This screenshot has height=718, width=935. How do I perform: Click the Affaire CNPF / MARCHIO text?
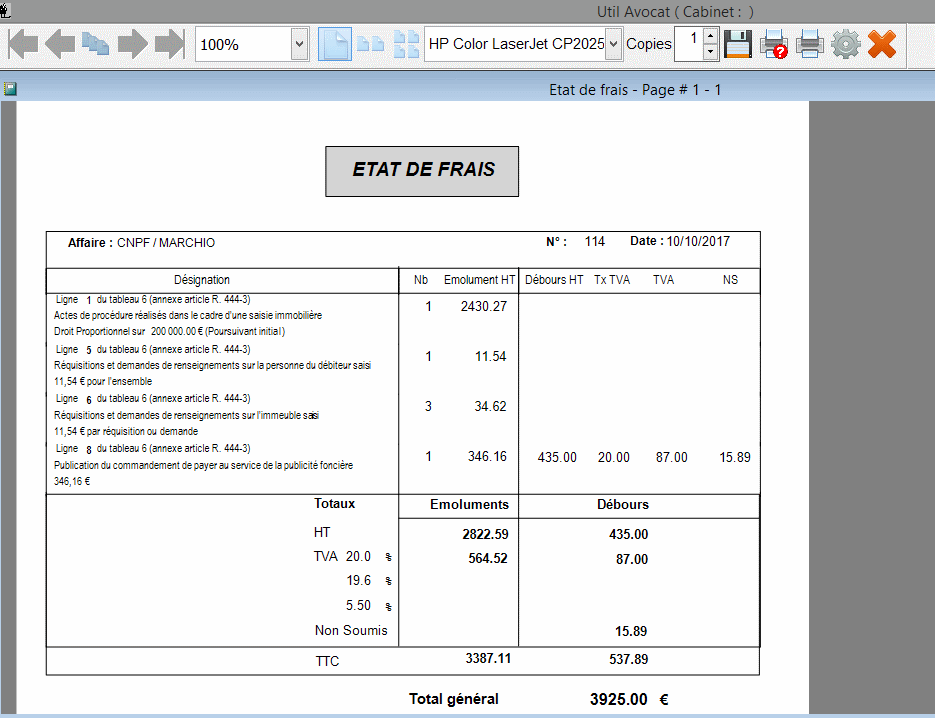[x=141, y=243]
